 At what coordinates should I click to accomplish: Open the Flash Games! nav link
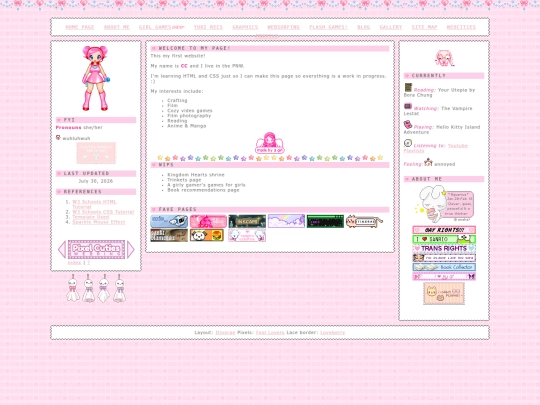328,27
